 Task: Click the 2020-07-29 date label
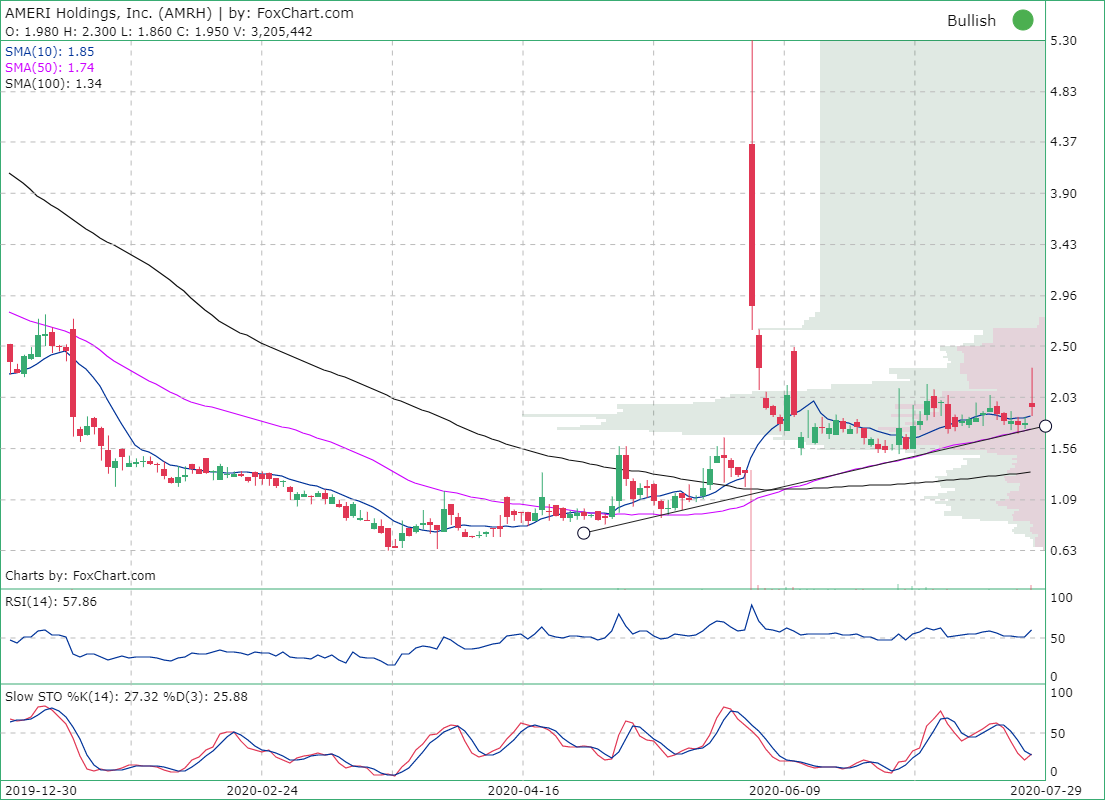1046,790
